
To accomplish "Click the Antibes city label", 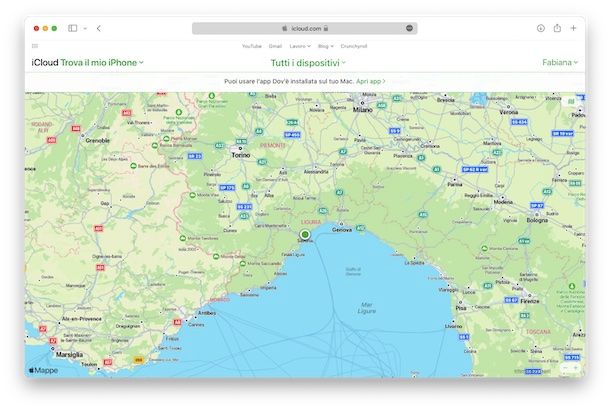I will point(207,313).
